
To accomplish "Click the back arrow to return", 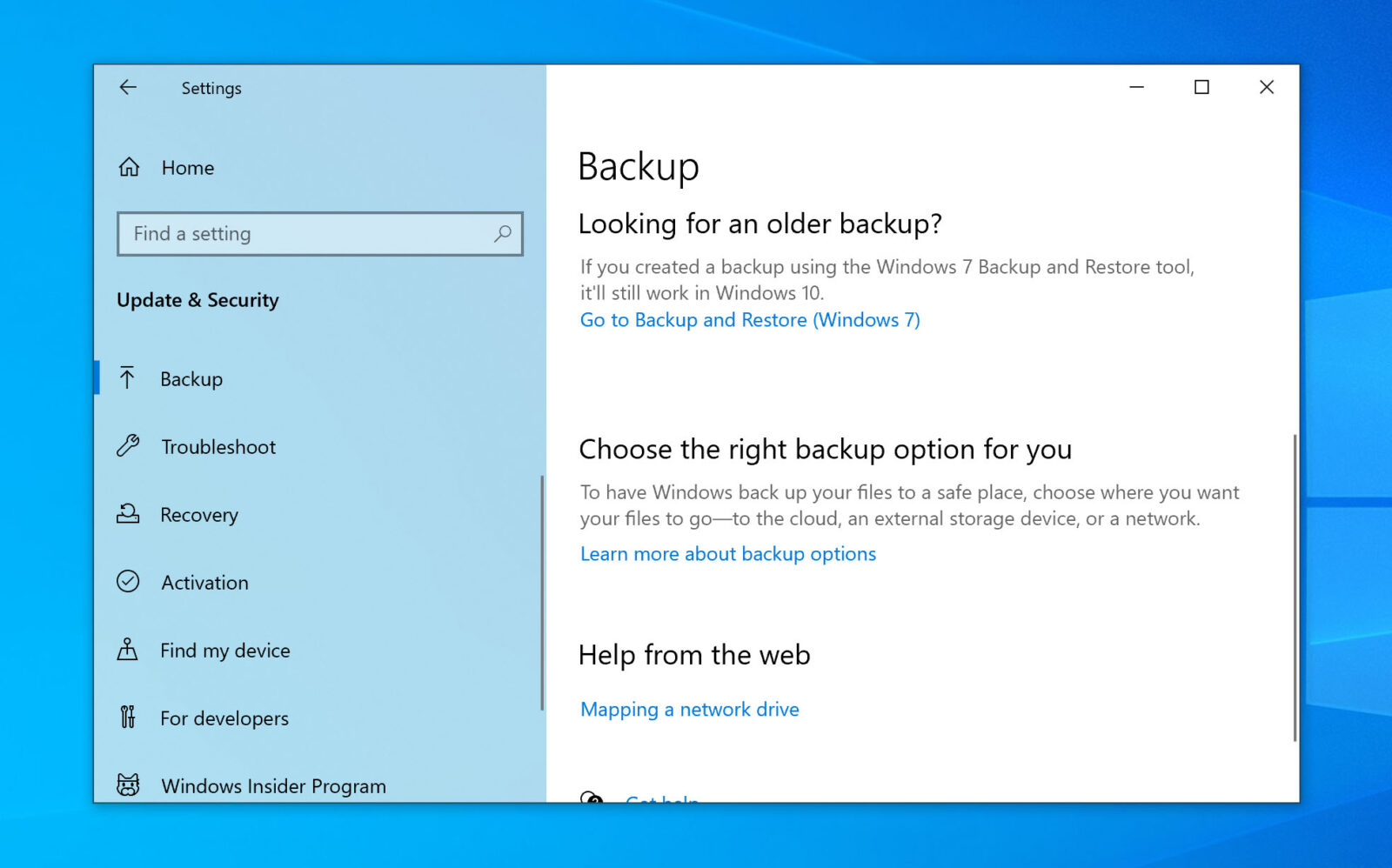I will [x=127, y=87].
